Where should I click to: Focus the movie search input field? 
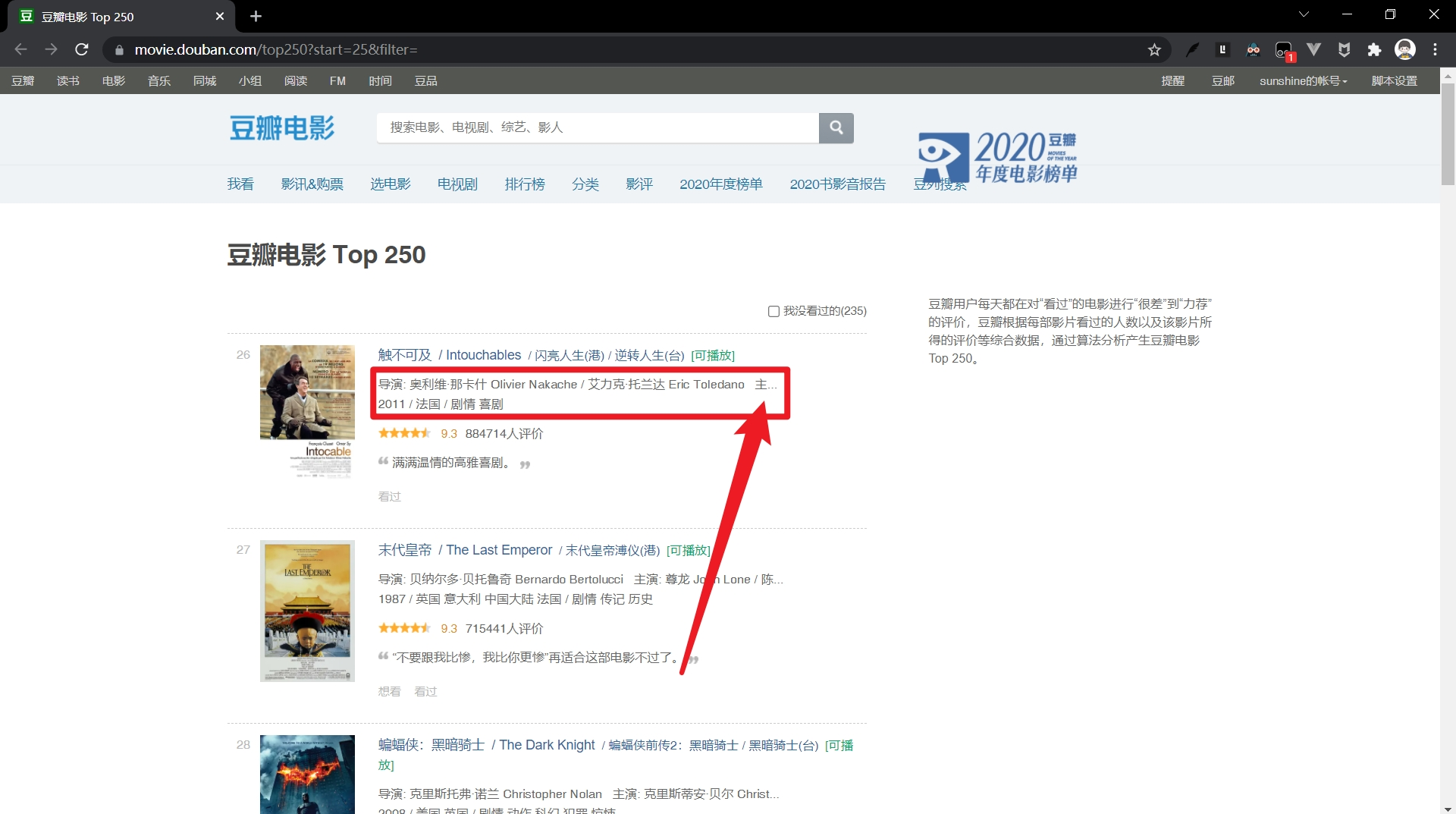598,128
